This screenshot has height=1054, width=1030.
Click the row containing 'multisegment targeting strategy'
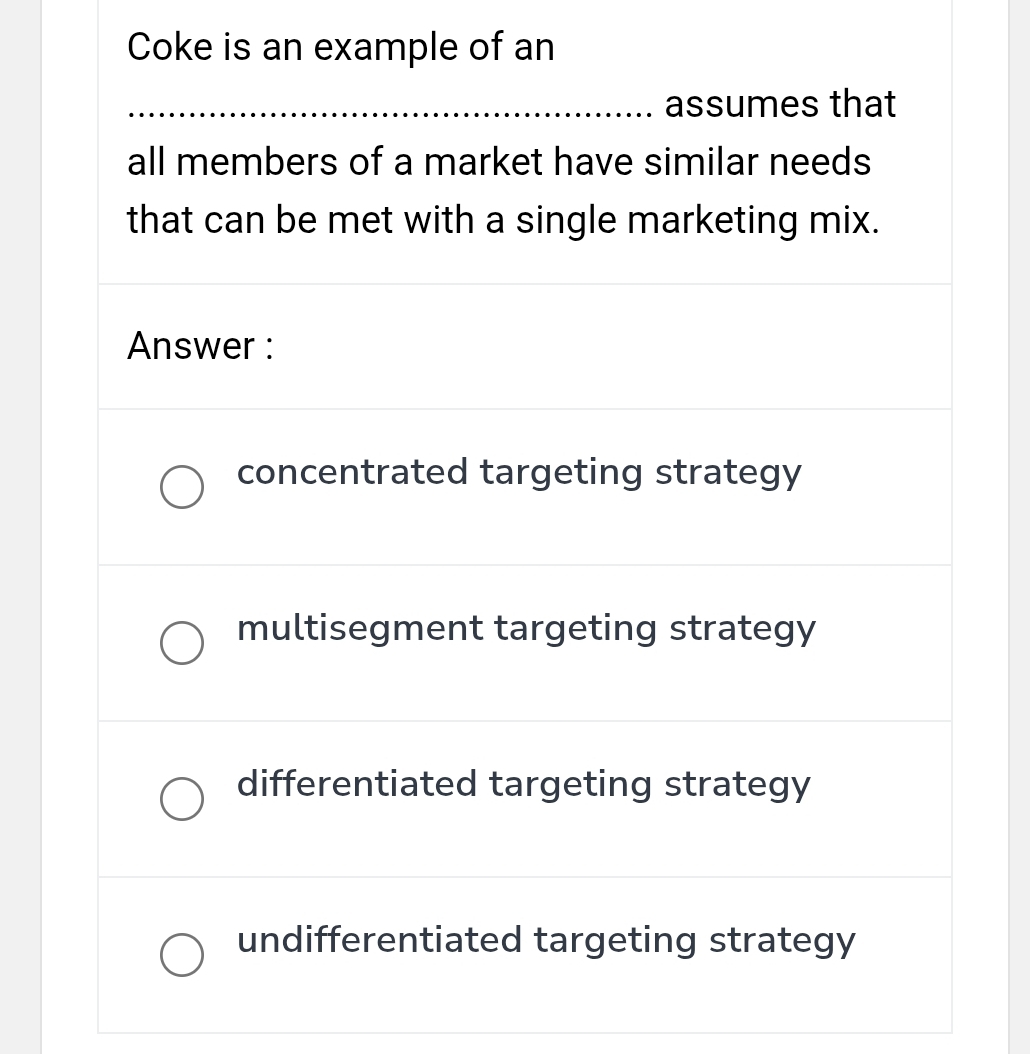[525, 642]
